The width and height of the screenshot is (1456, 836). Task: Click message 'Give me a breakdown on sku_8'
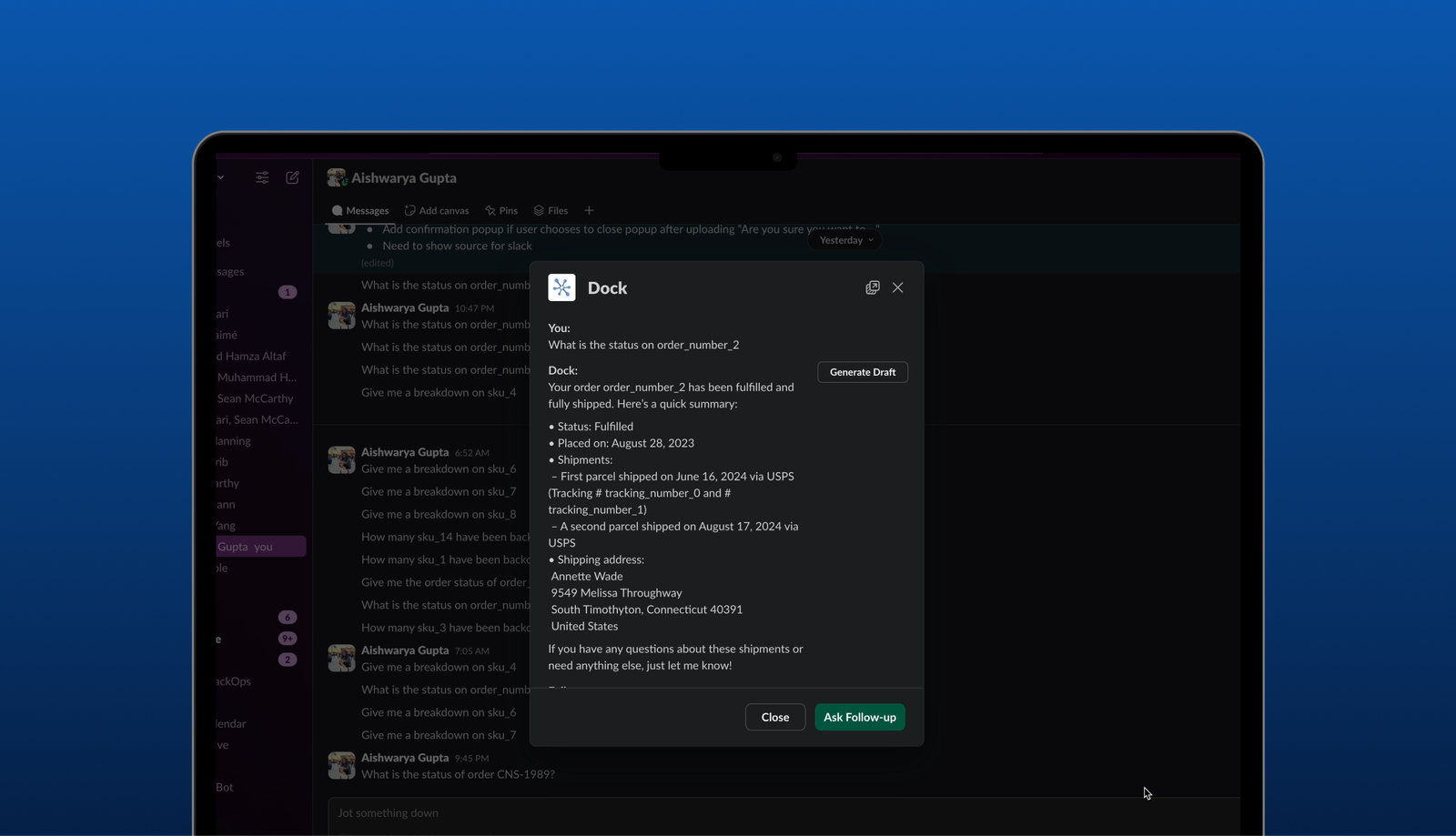click(x=439, y=514)
